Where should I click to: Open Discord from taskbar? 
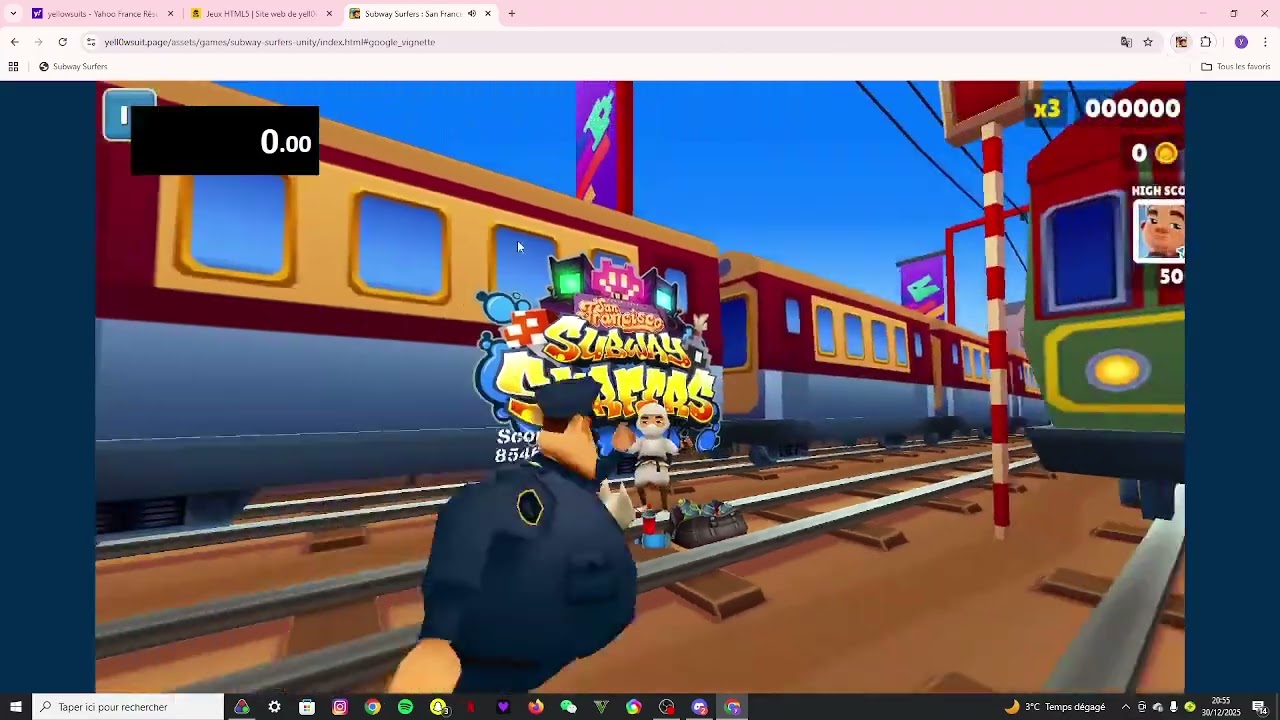pos(699,707)
